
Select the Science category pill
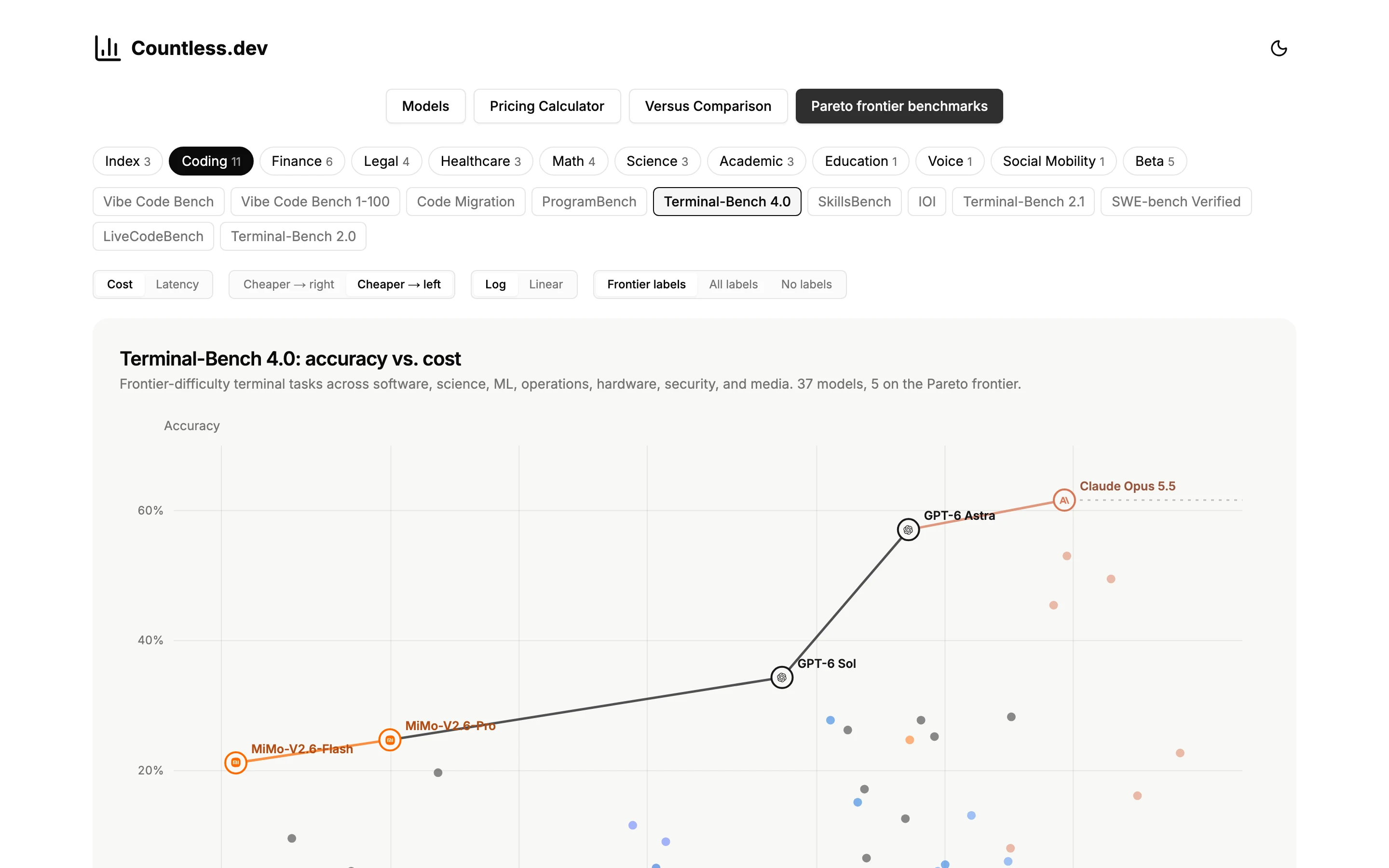(x=657, y=162)
